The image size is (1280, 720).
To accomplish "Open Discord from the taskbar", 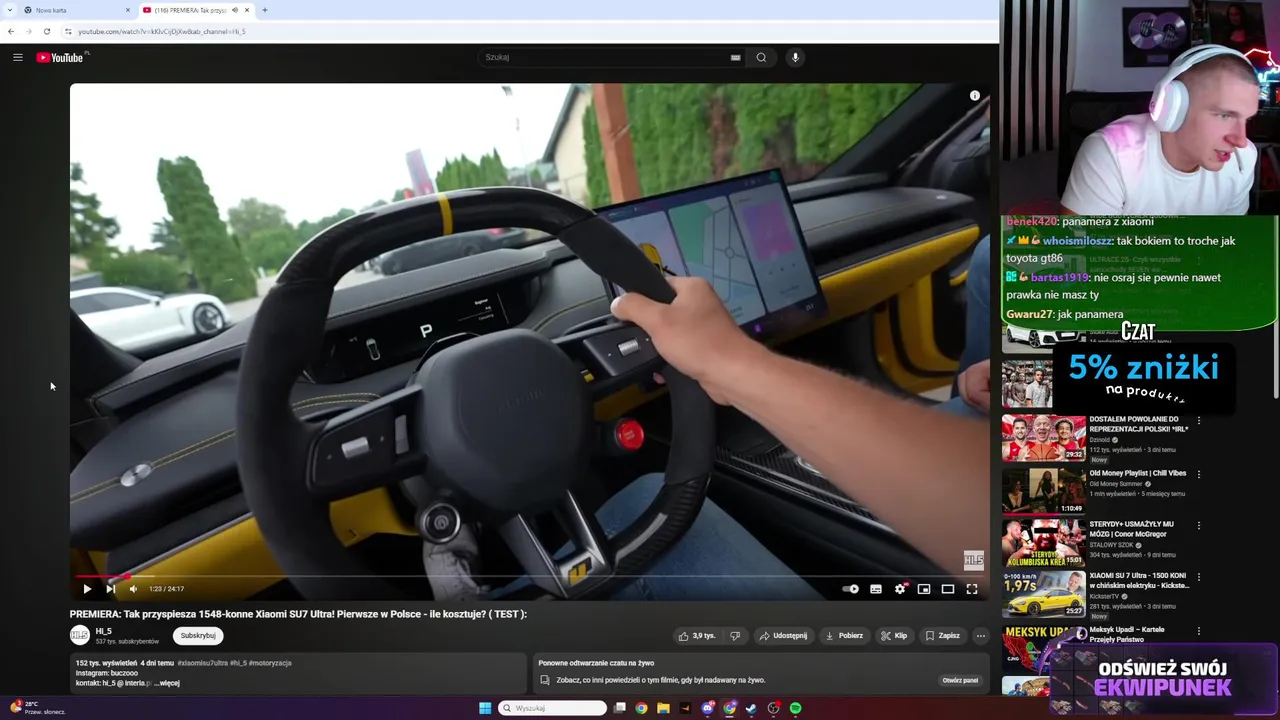I will pyautogui.click(x=708, y=708).
